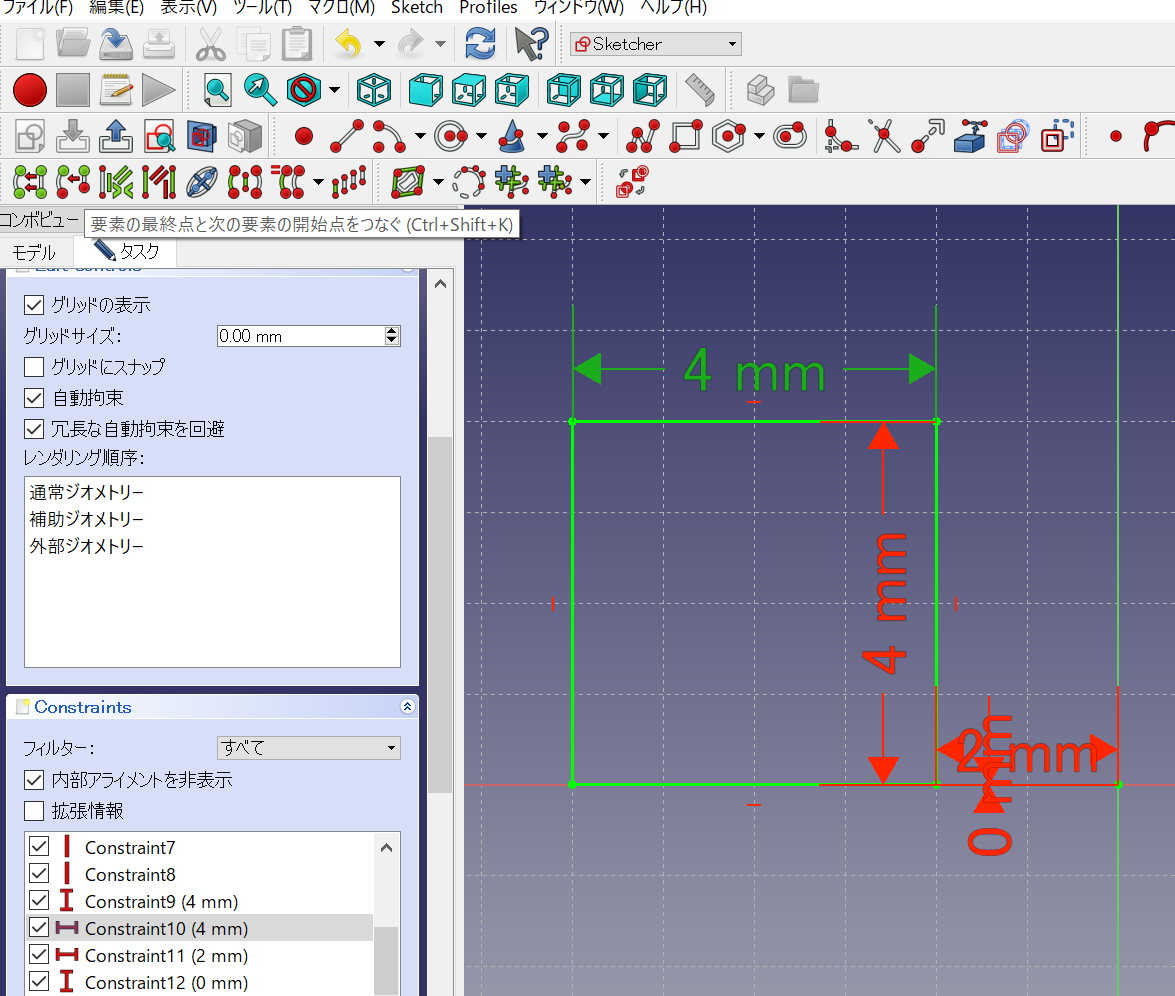Select 補助ジオメトリー in rendering order list
This screenshot has width=1175, height=996.
click(x=212, y=519)
